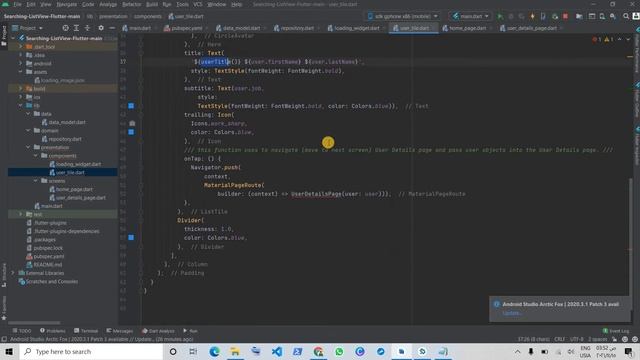Open the TODO tool window
This screenshot has height=360, width=640.
click(x=22, y=331)
